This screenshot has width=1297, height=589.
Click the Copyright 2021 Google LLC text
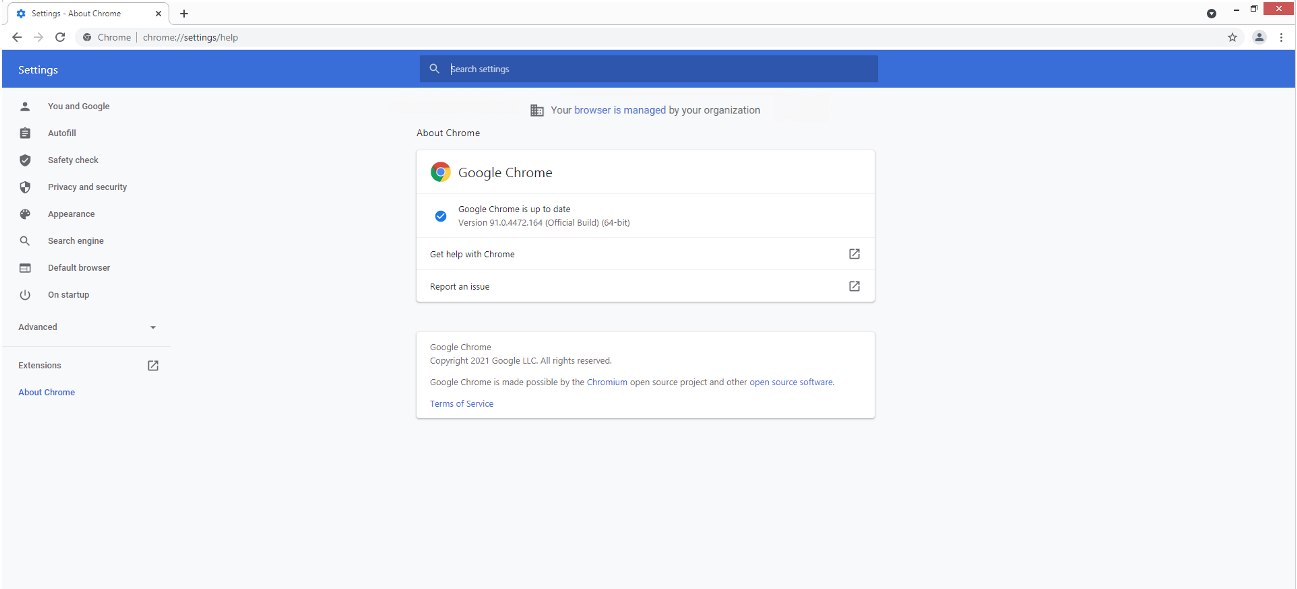coord(521,361)
